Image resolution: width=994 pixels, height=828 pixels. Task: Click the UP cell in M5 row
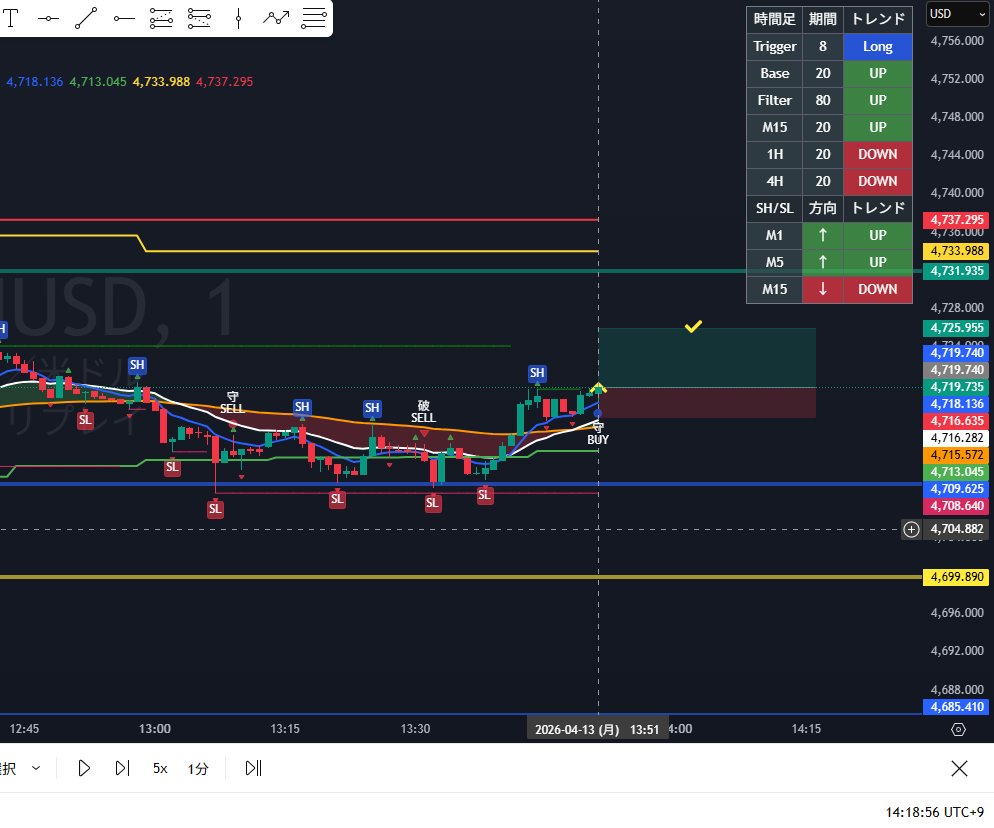click(x=877, y=262)
